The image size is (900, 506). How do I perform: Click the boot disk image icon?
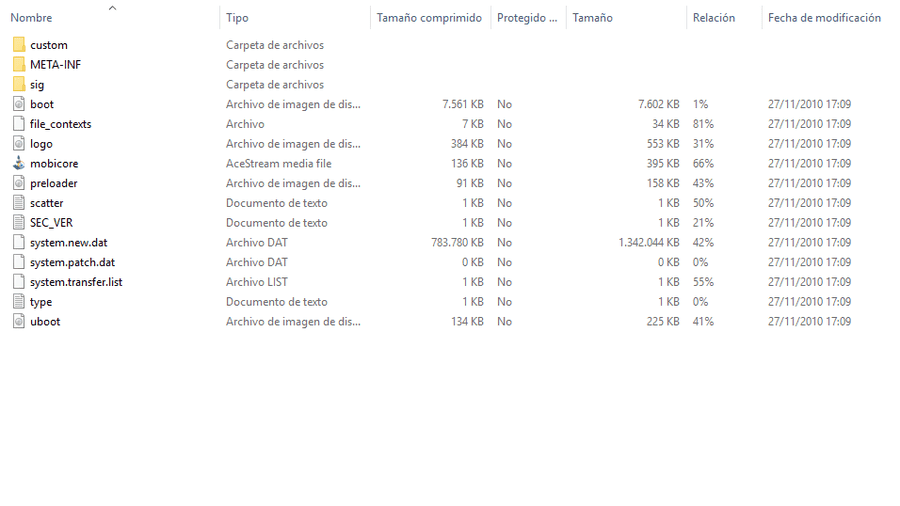tap(19, 104)
